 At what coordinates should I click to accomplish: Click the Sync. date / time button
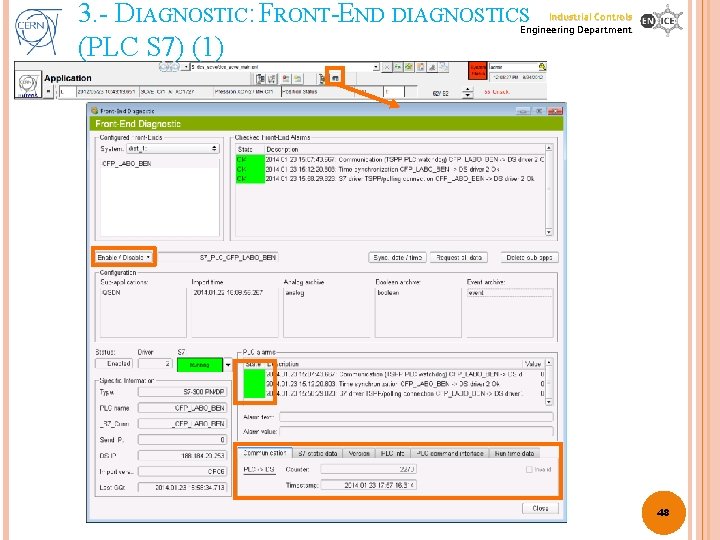(x=397, y=258)
